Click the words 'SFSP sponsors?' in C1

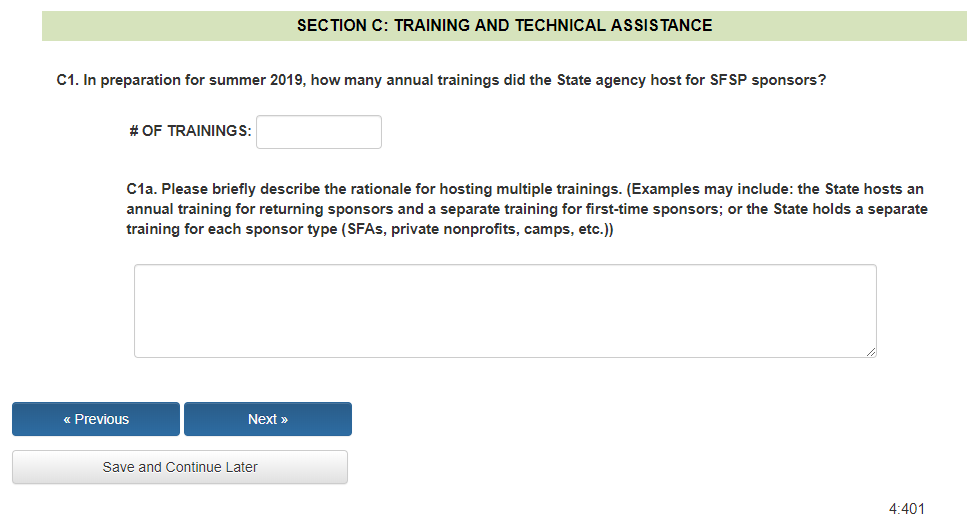pos(768,80)
